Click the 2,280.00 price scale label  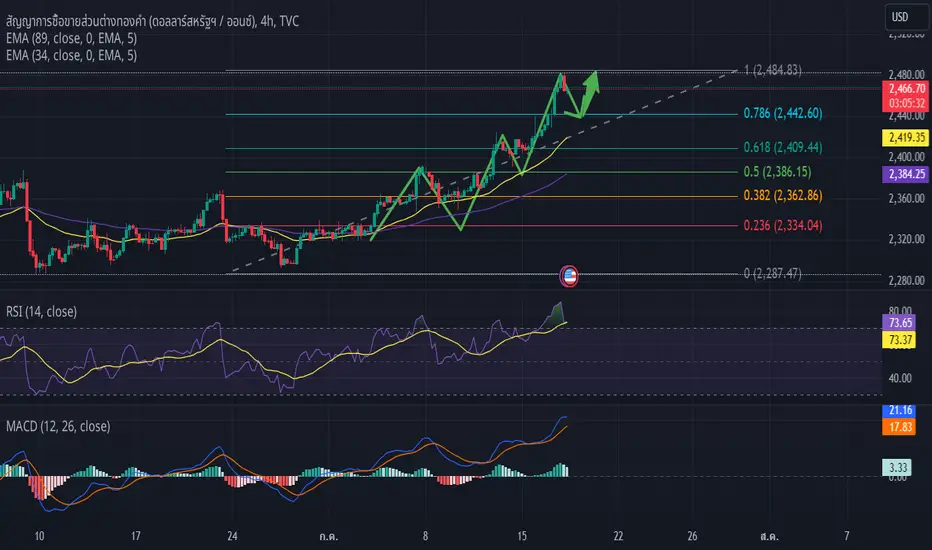coord(906,280)
